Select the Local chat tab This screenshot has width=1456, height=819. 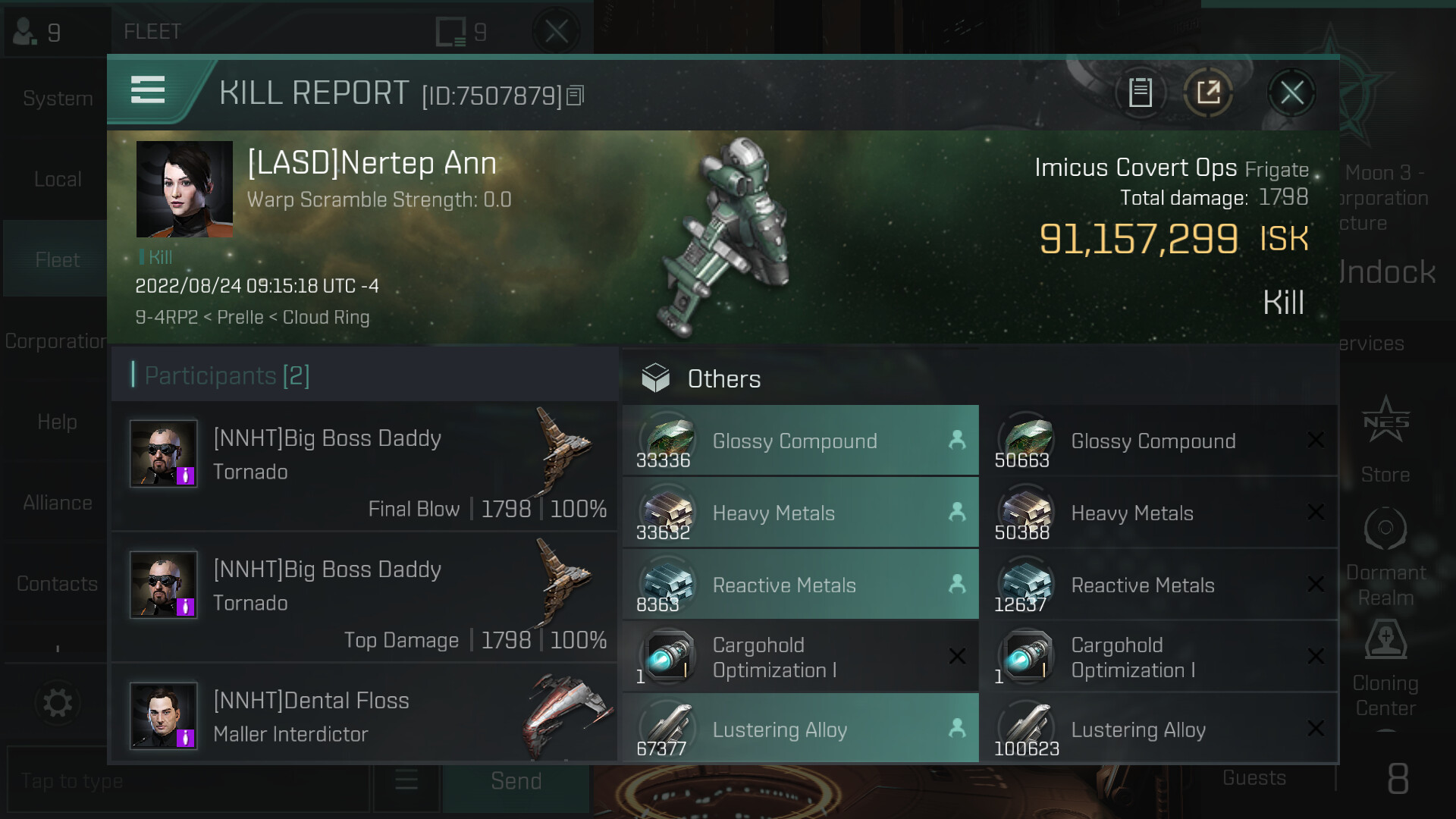[58, 180]
